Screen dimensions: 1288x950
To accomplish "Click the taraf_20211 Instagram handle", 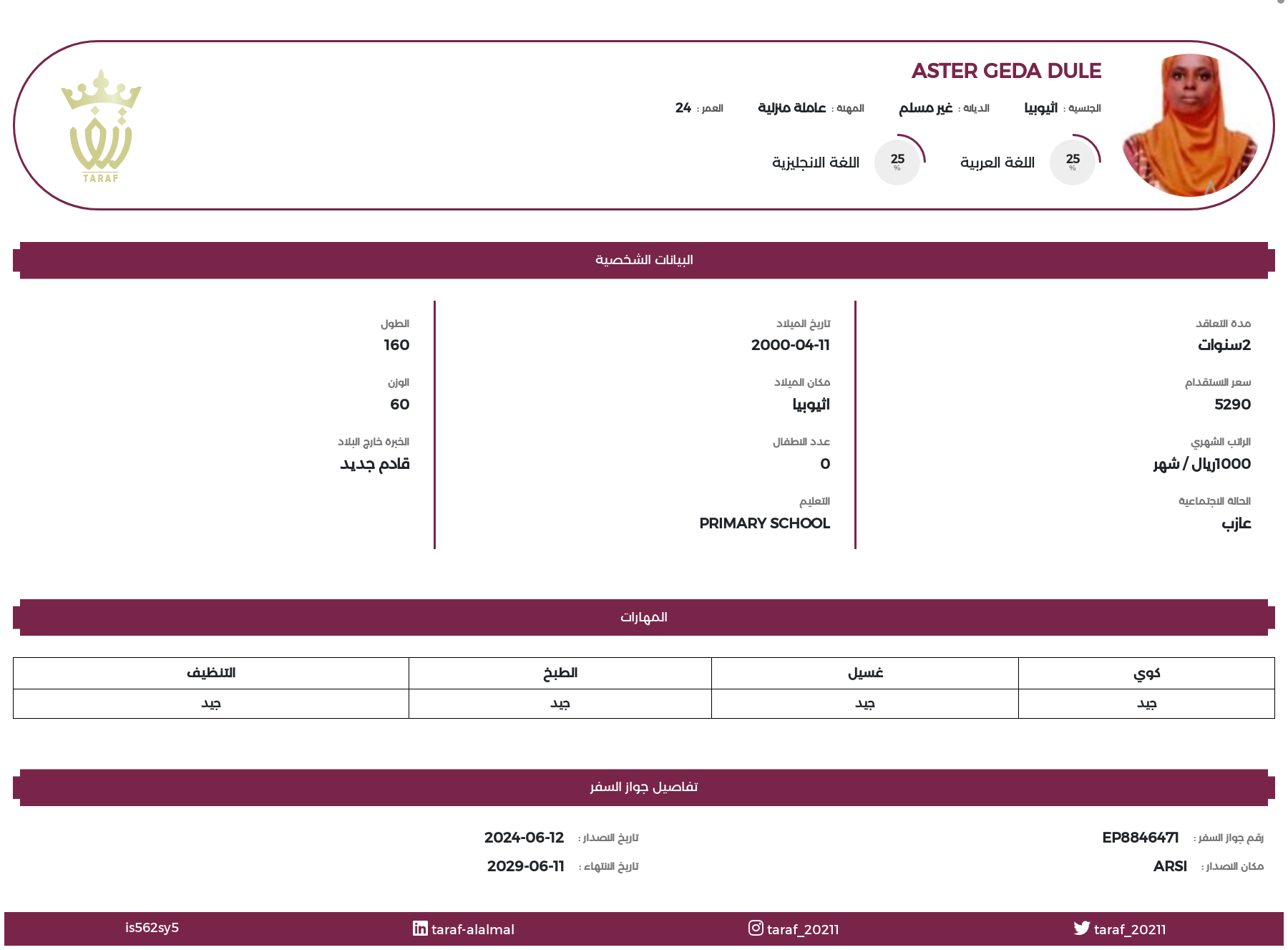I will pyautogui.click(x=803, y=929).
